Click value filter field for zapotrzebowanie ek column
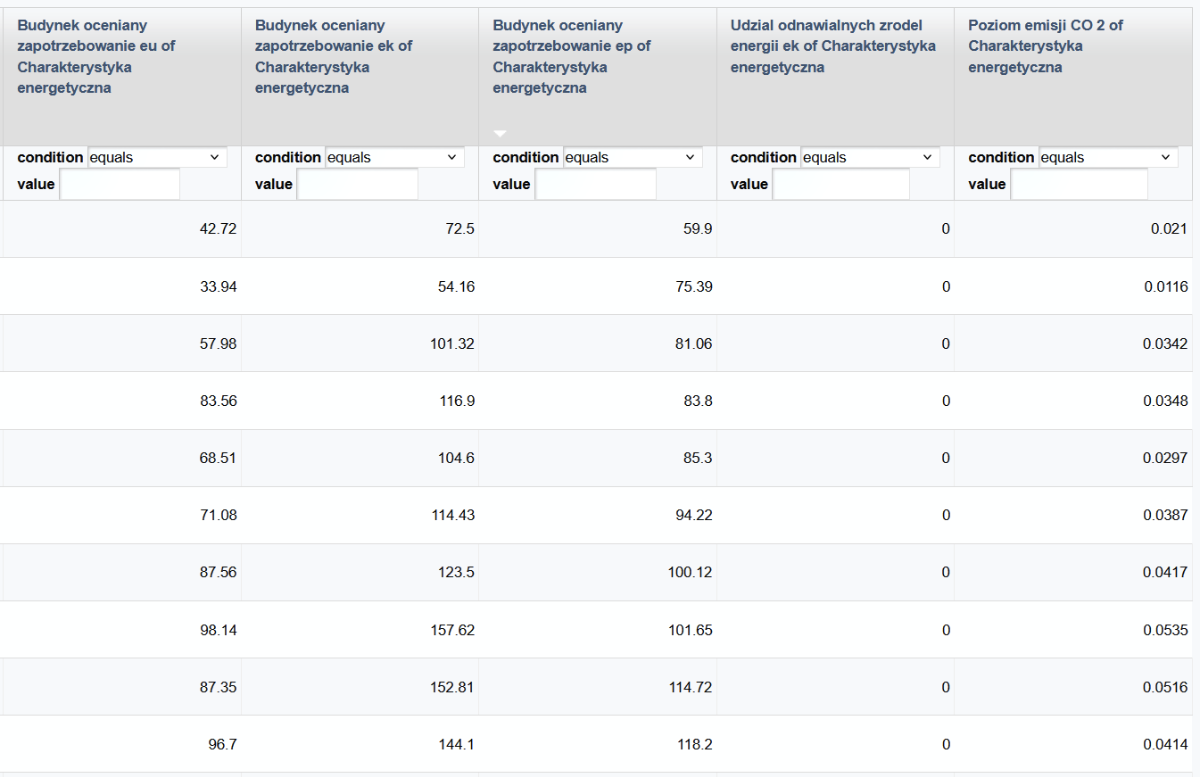The width and height of the screenshot is (1200, 777). (x=358, y=184)
